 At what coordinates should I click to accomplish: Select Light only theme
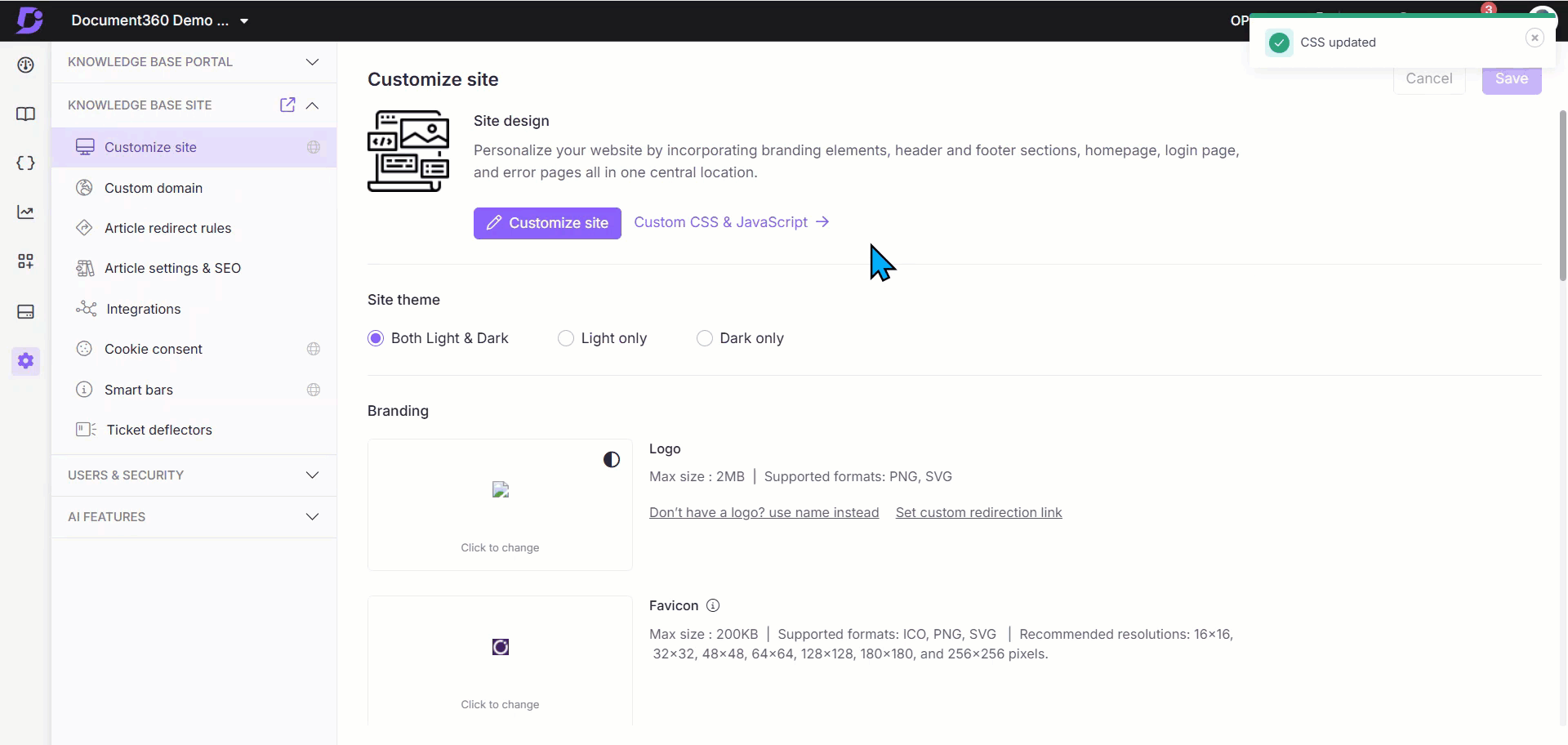tap(566, 338)
